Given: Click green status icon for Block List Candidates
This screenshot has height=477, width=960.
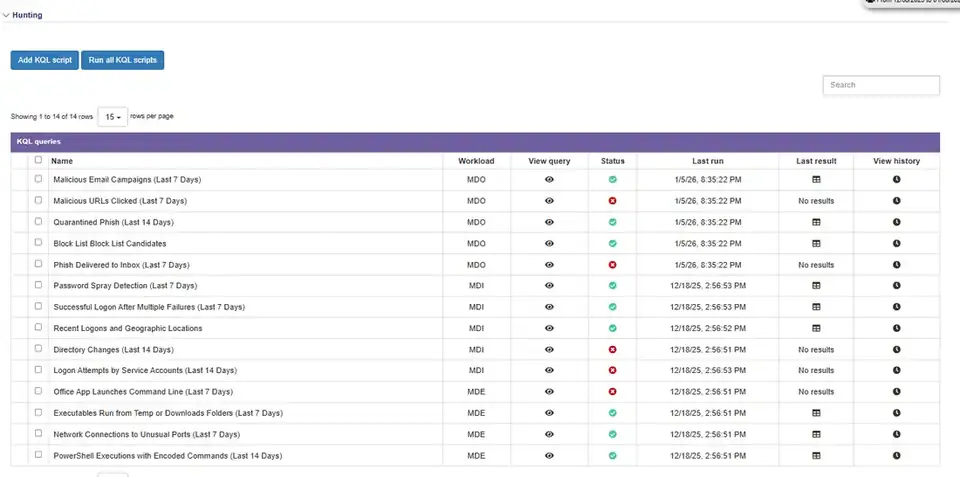Looking at the screenshot, I should click(612, 243).
